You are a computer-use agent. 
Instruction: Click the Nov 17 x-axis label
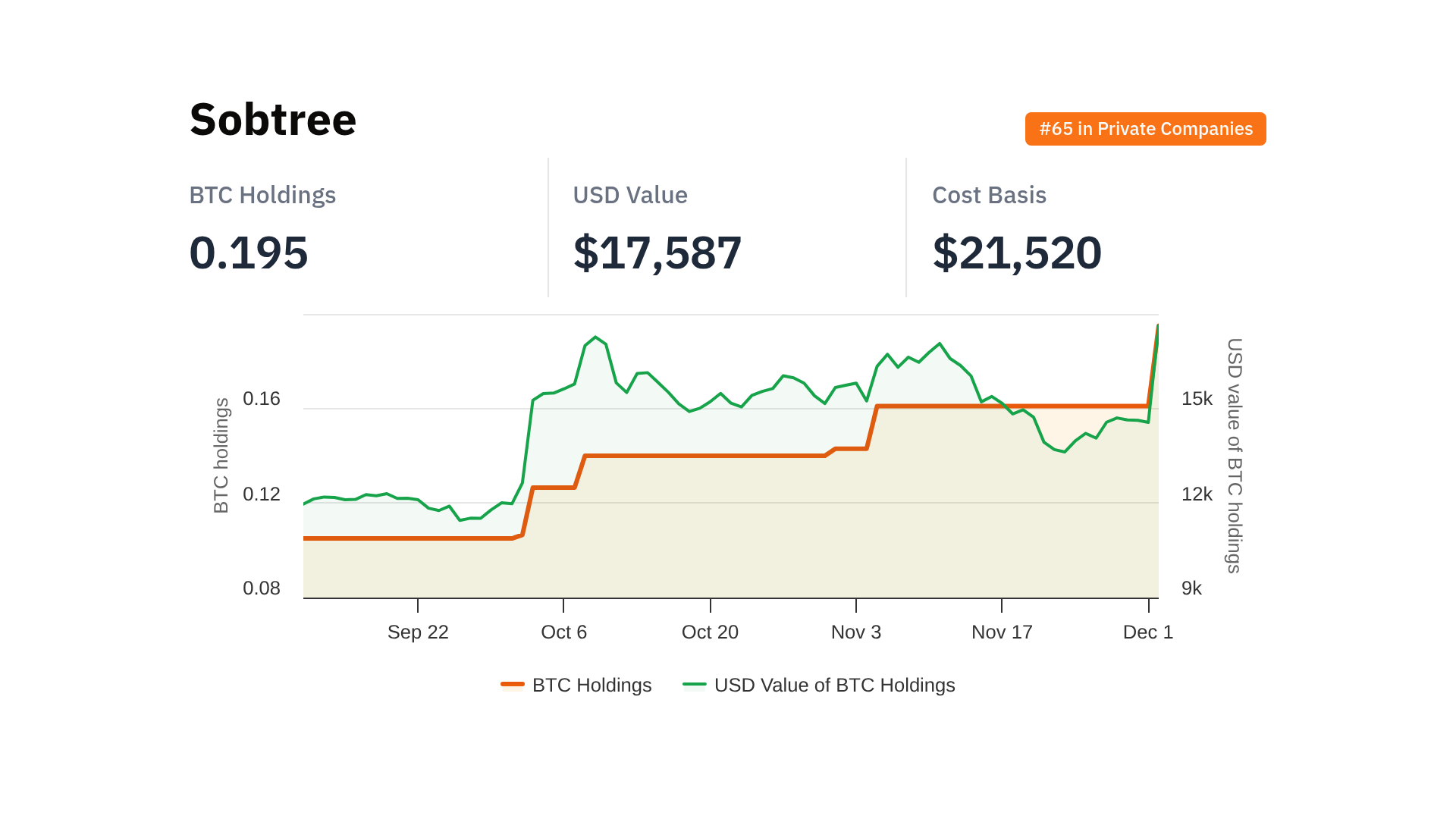coord(1002,632)
